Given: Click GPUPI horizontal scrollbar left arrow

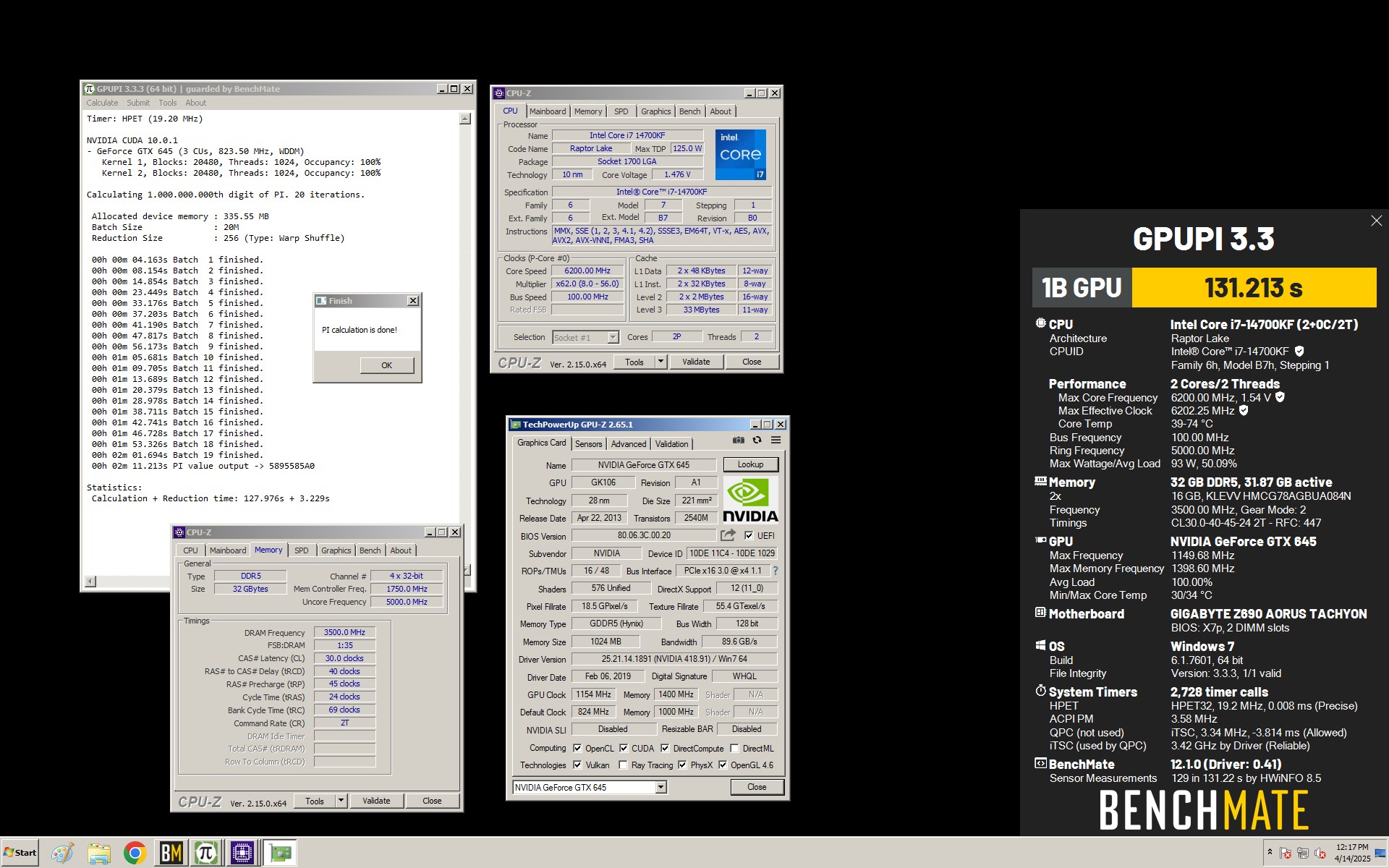Looking at the screenshot, I should (90, 582).
